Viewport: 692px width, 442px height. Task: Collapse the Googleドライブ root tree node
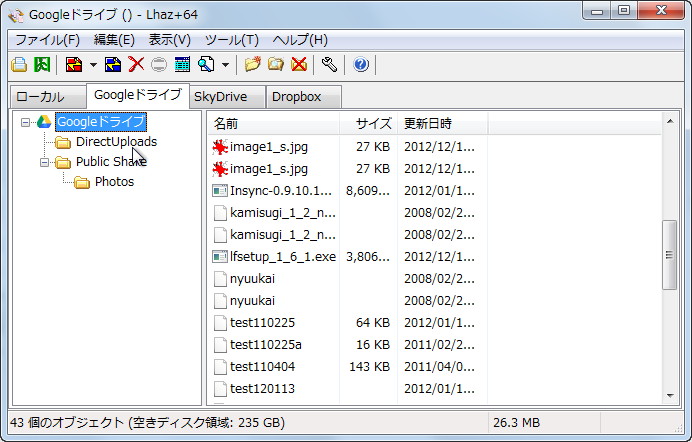click(26, 122)
